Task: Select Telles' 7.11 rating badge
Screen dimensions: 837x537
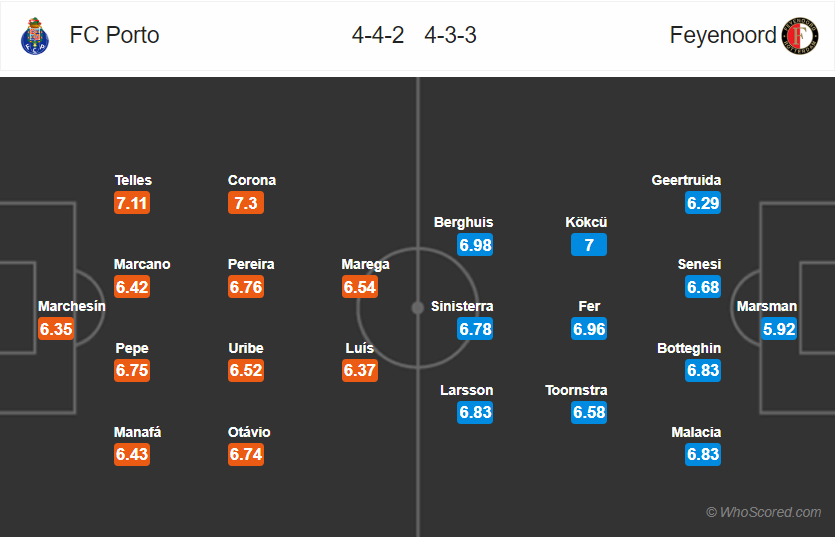Action: click(x=132, y=203)
